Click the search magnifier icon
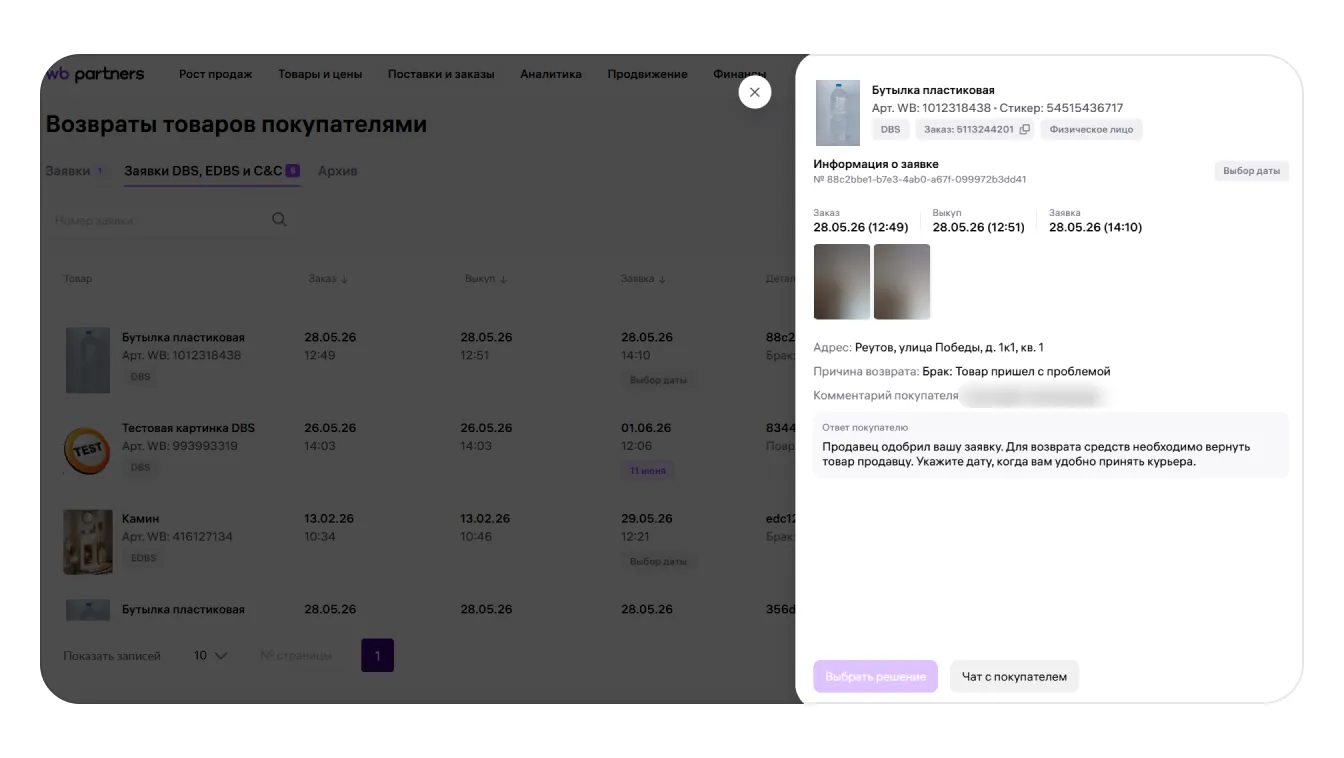This screenshot has height=758, width=1344. point(279,220)
